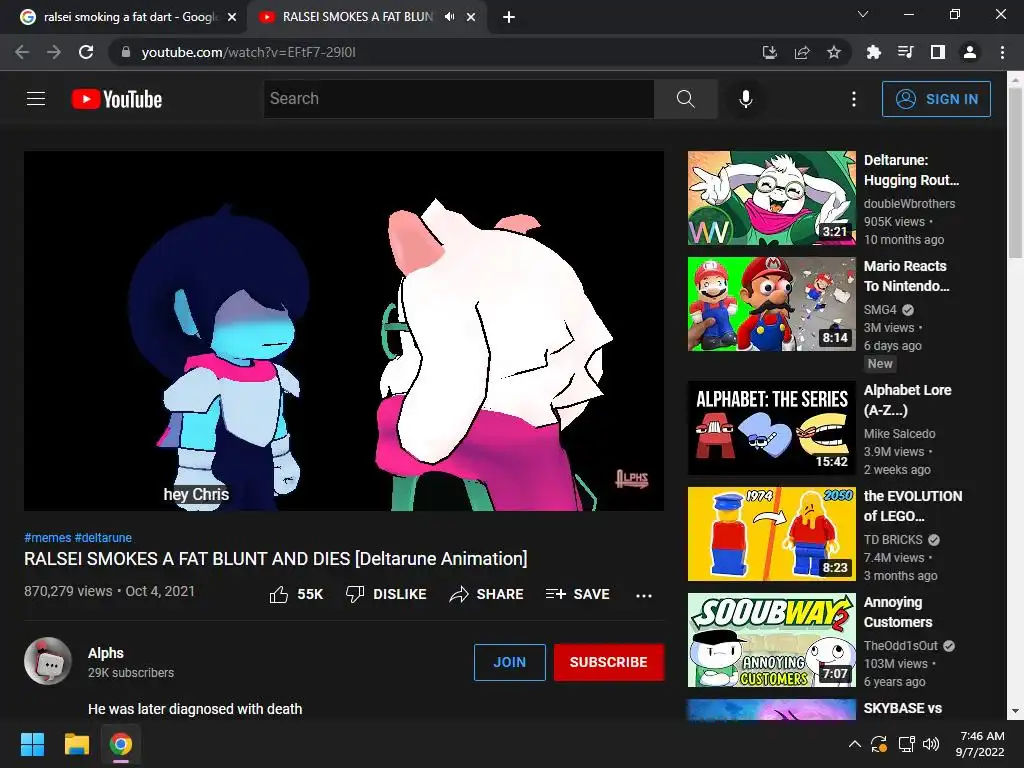Open Alphs channel name link
1024x768 pixels.
[106, 653]
